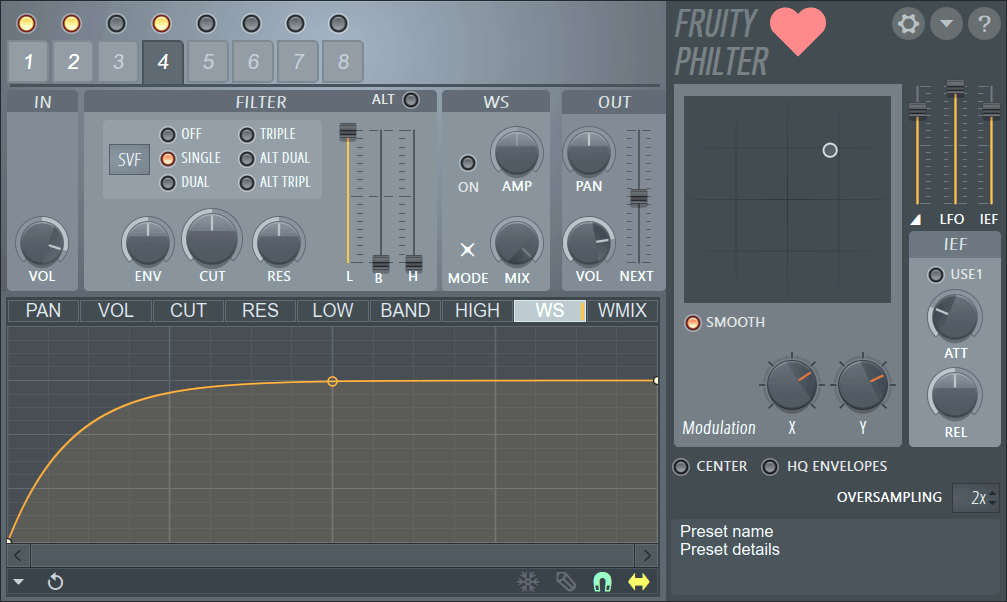Select preset slot 2
Screen dimensions: 1007x602
pos(72,61)
